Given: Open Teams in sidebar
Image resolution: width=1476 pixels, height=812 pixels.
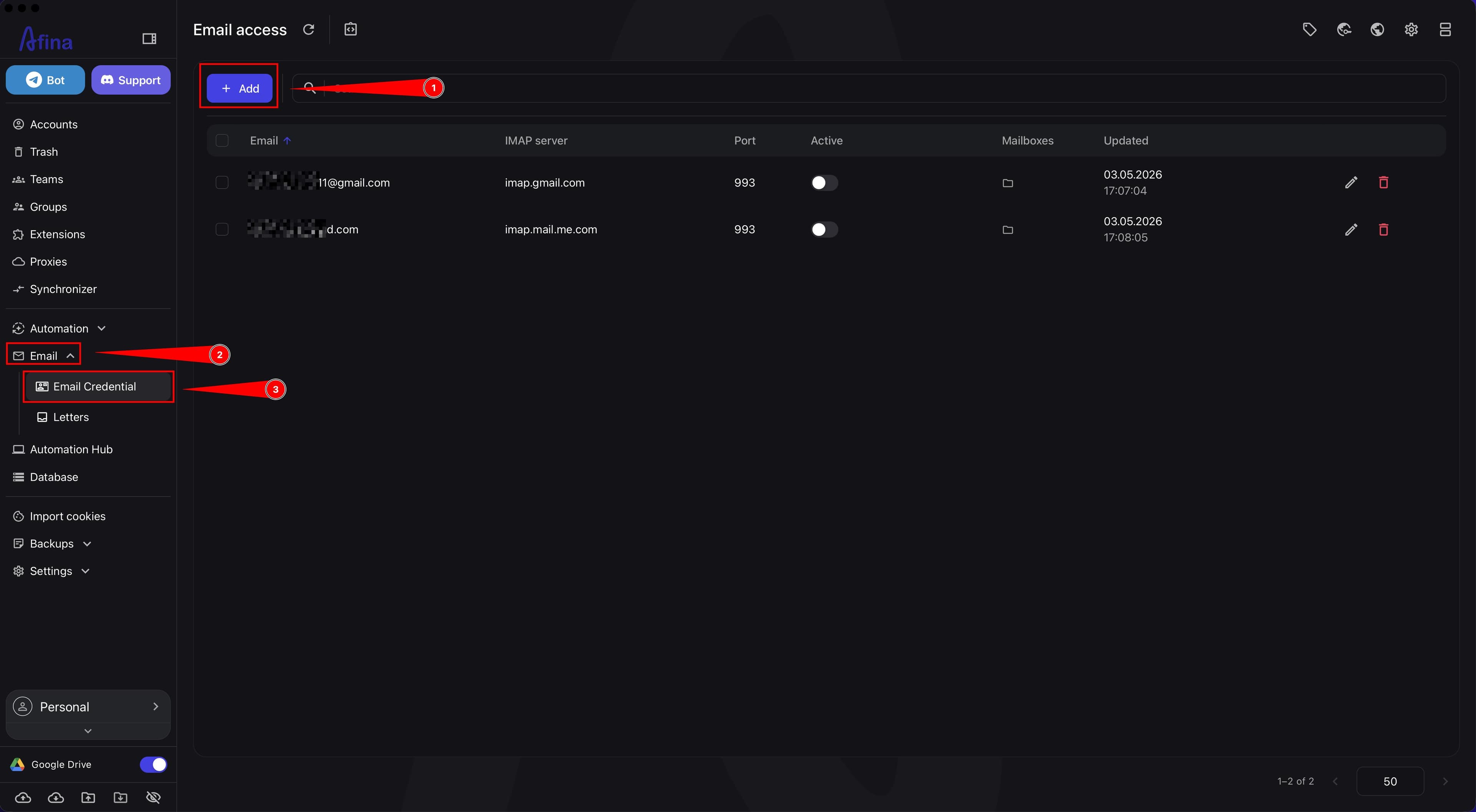Looking at the screenshot, I should pyautogui.click(x=47, y=179).
